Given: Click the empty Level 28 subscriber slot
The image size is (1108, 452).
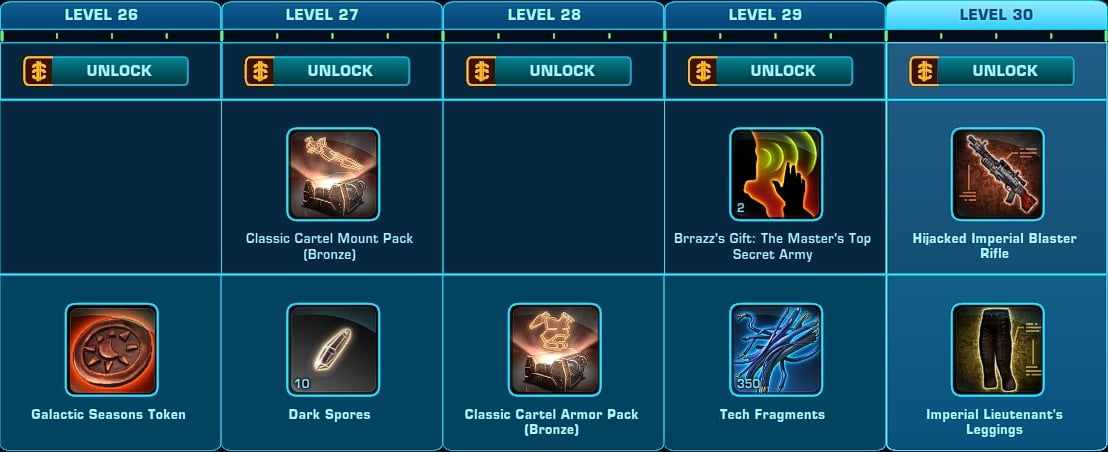Looking at the screenshot, I should [553, 186].
